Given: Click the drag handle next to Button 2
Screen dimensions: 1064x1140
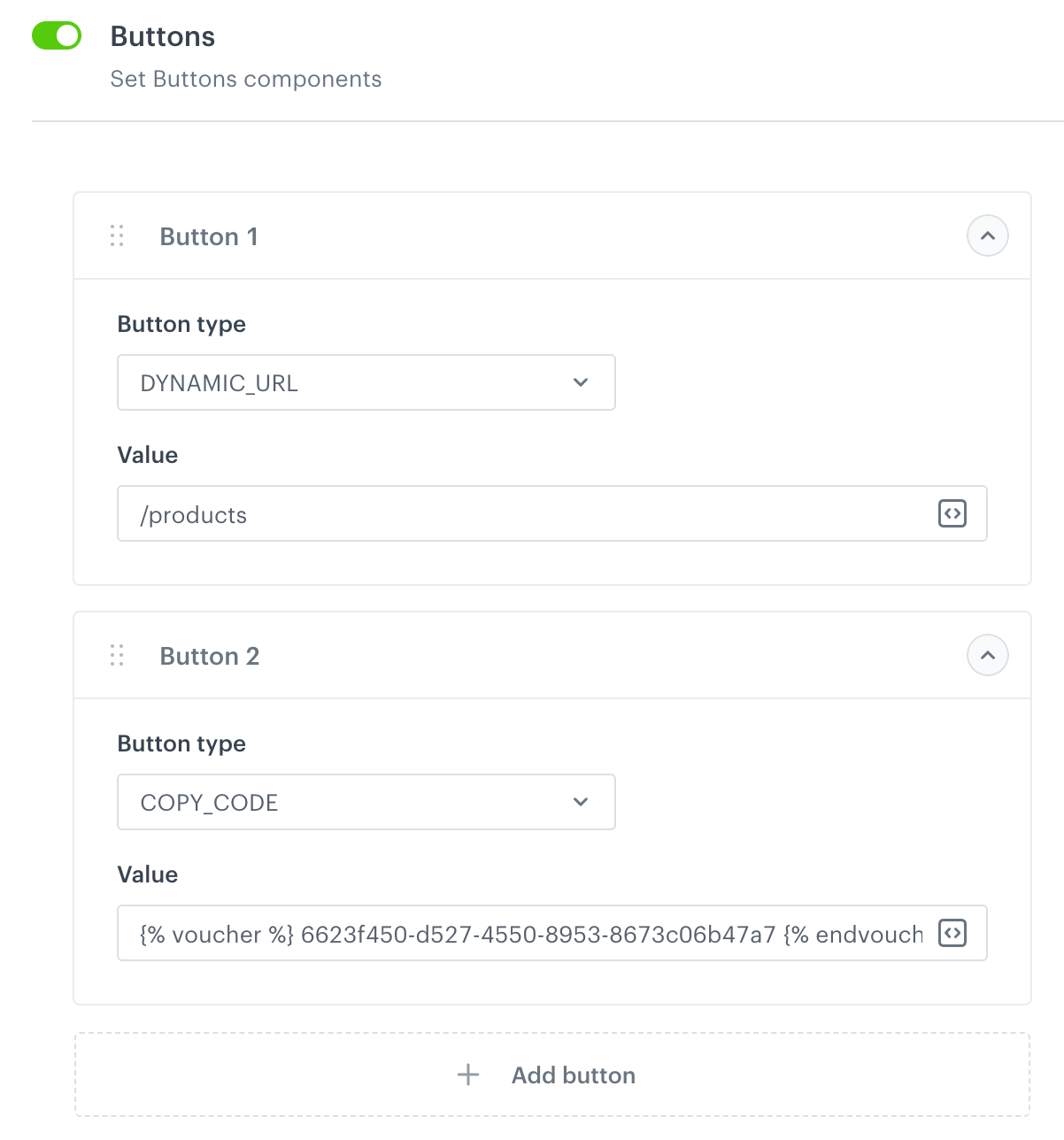Looking at the screenshot, I should click(x=116, y=656).
